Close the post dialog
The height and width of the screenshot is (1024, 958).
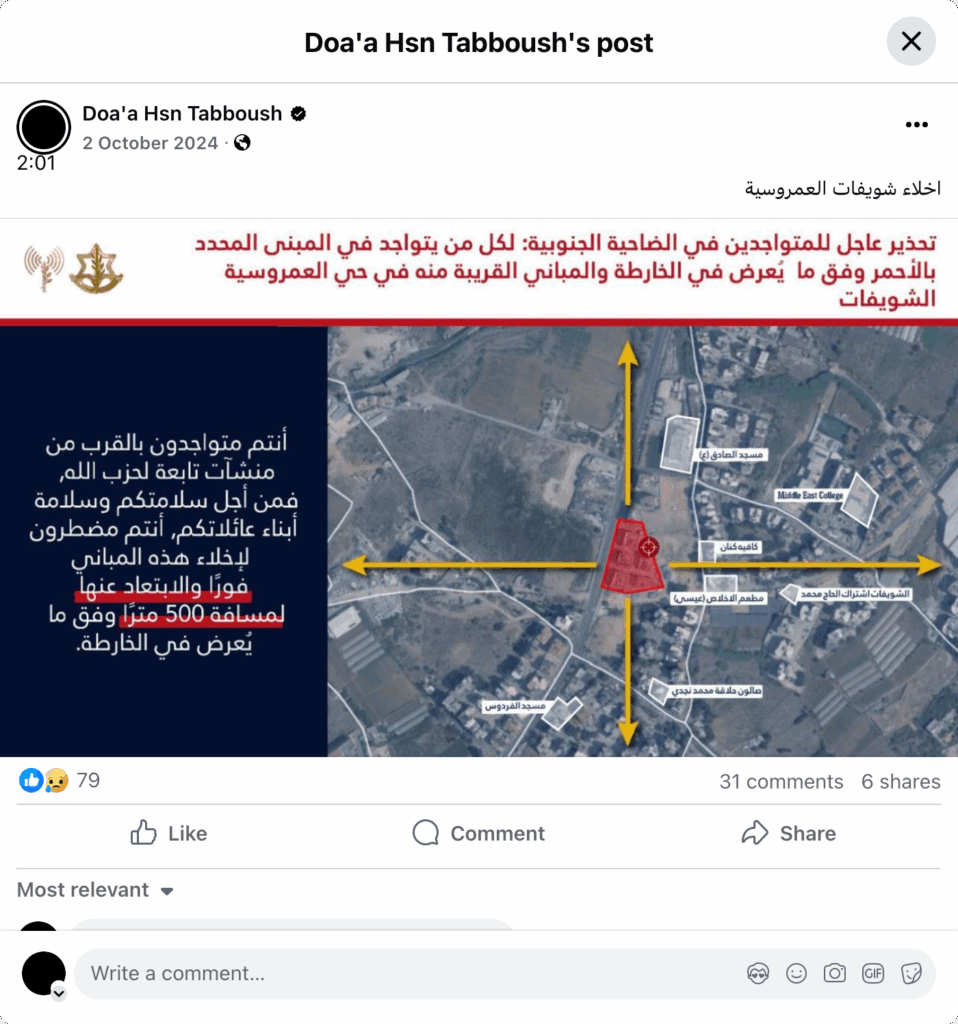point(911,41)
